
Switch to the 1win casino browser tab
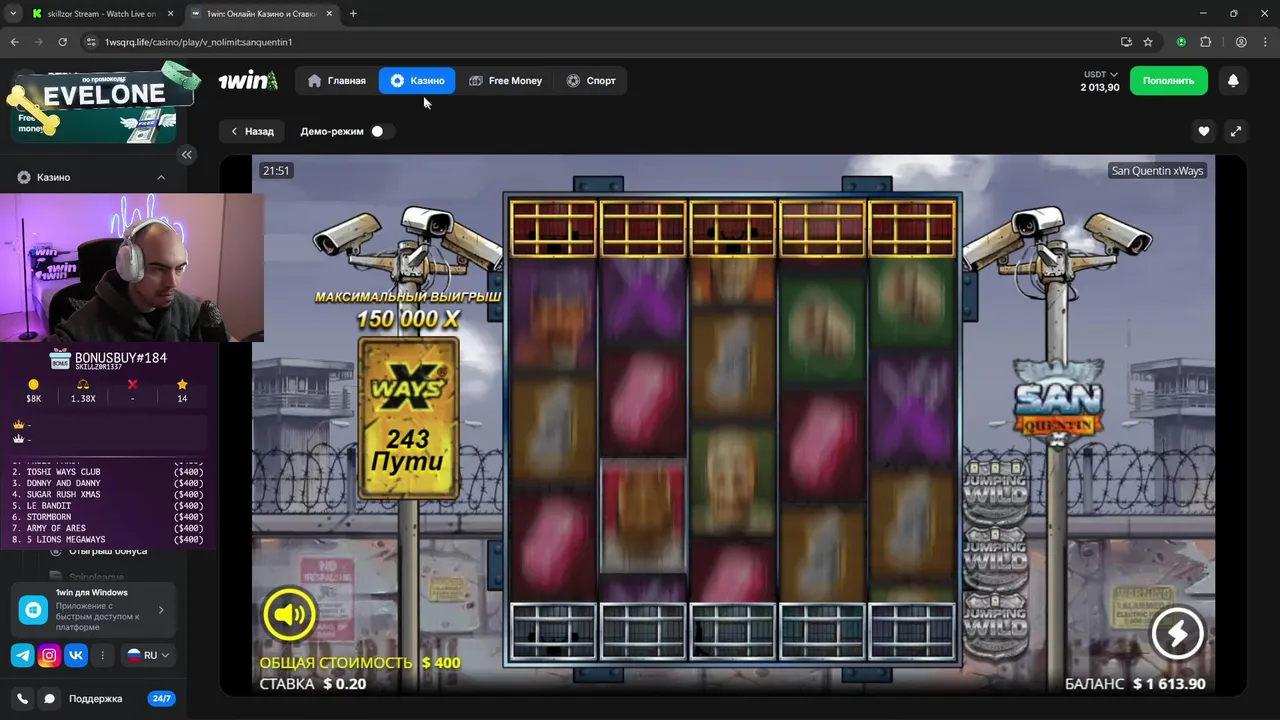(x=262, y=14)
